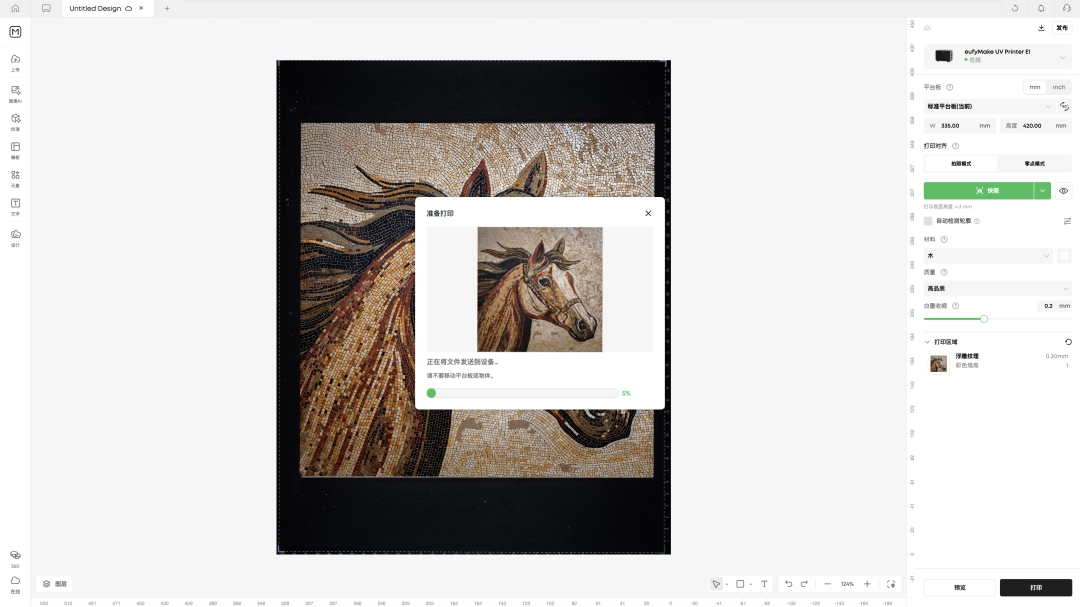Open the Design (设计) sidebar tool
The height and width of the screenshot is (607, 1080).
click(x=15, y=238)
